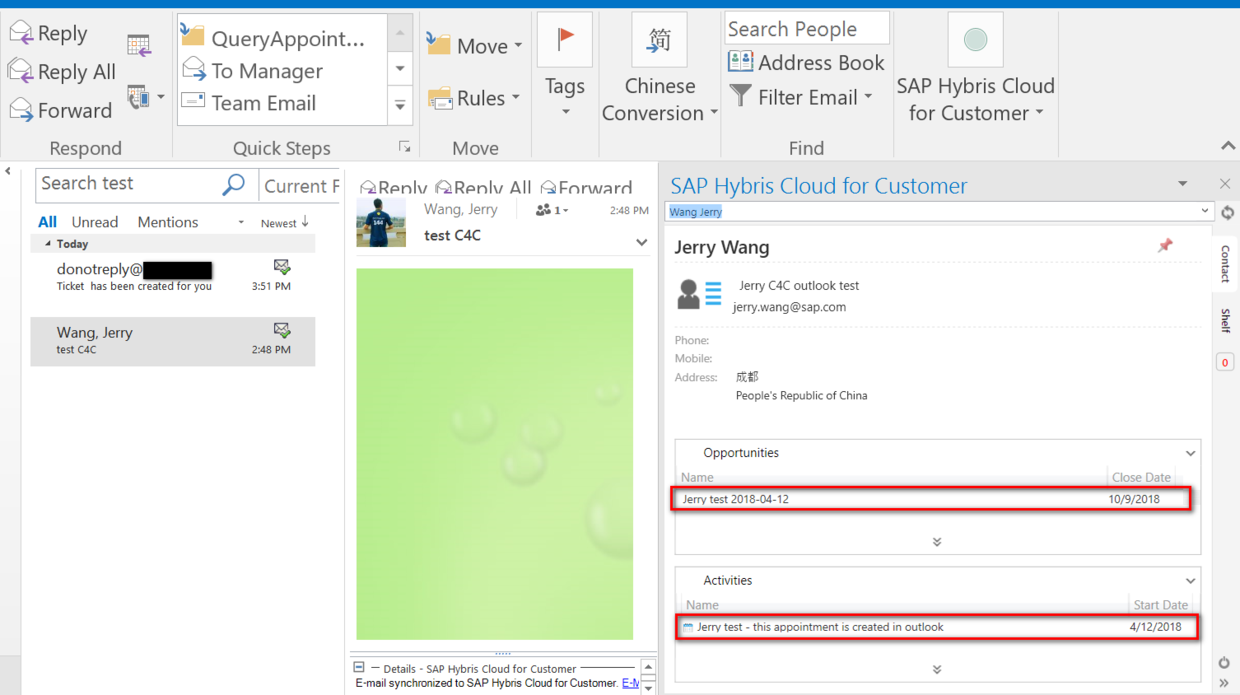Open the Tags flag menu
Viewport: 1240px width, 695px height.
[565, 67]
